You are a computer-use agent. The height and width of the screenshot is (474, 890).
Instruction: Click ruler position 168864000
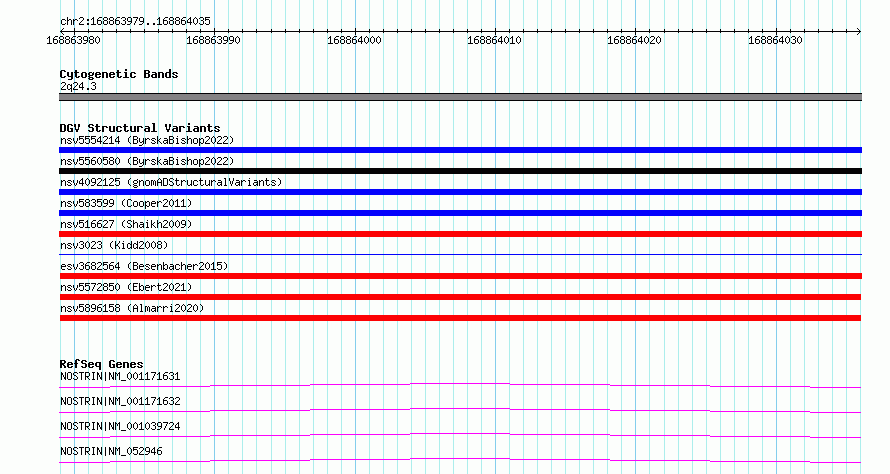(x=354, y=40)
